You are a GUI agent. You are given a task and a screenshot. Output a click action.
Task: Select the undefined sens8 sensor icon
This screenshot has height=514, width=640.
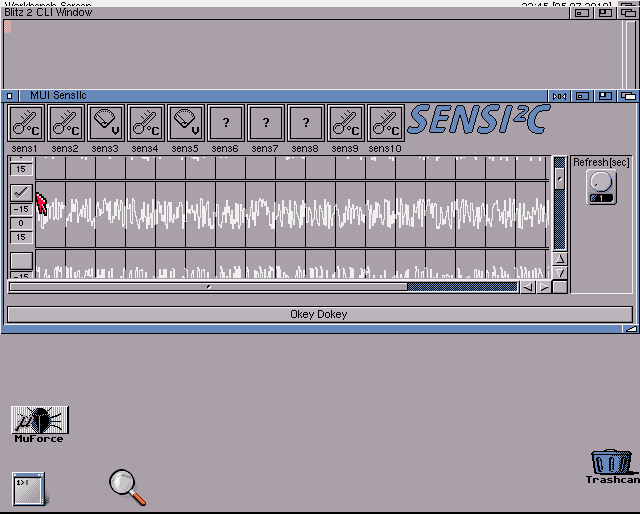point(305,124)
